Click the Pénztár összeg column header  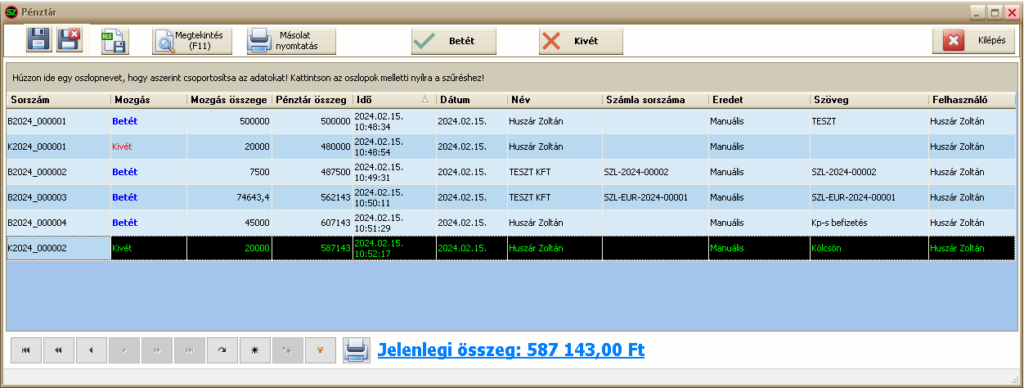[312, 100]
